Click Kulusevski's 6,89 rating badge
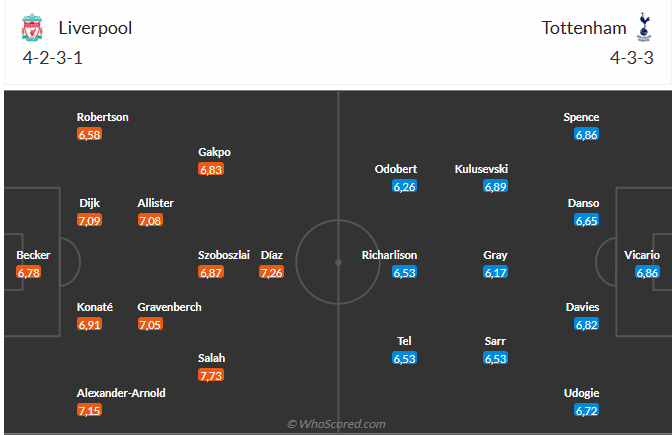This screenshot has height=435, width=672. 495,186
